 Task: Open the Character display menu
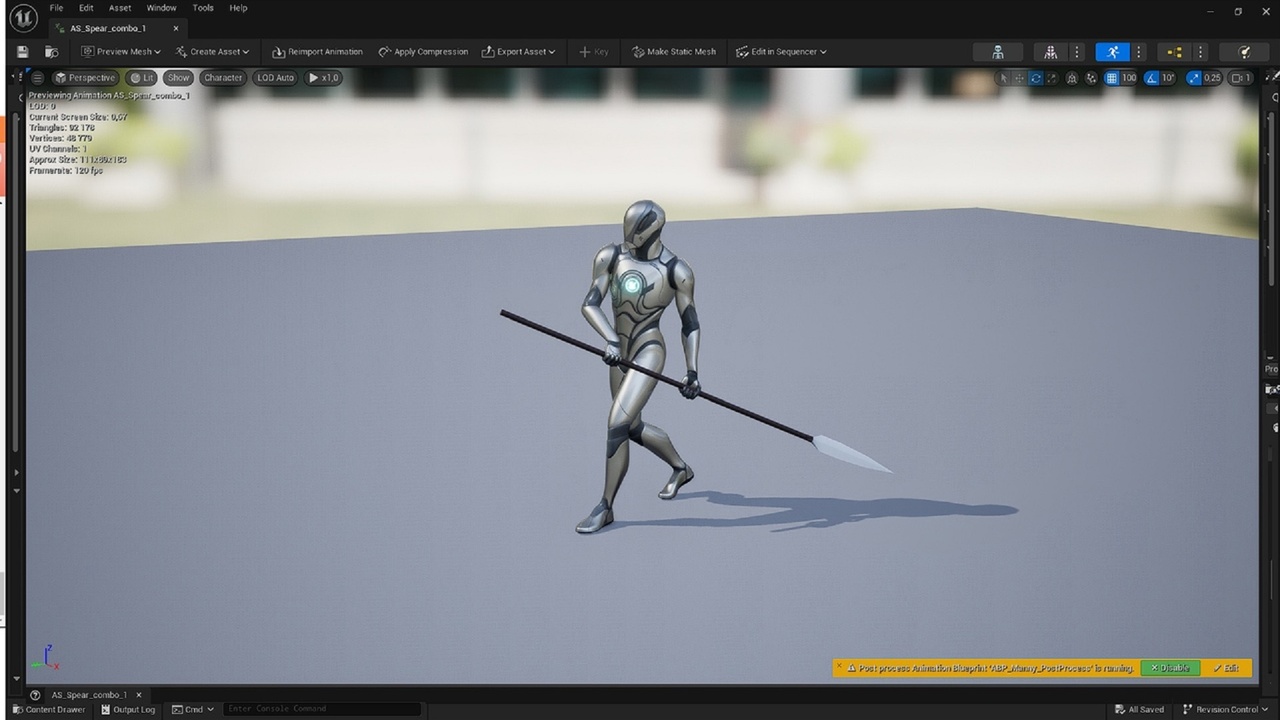click(x=223, y=78)
